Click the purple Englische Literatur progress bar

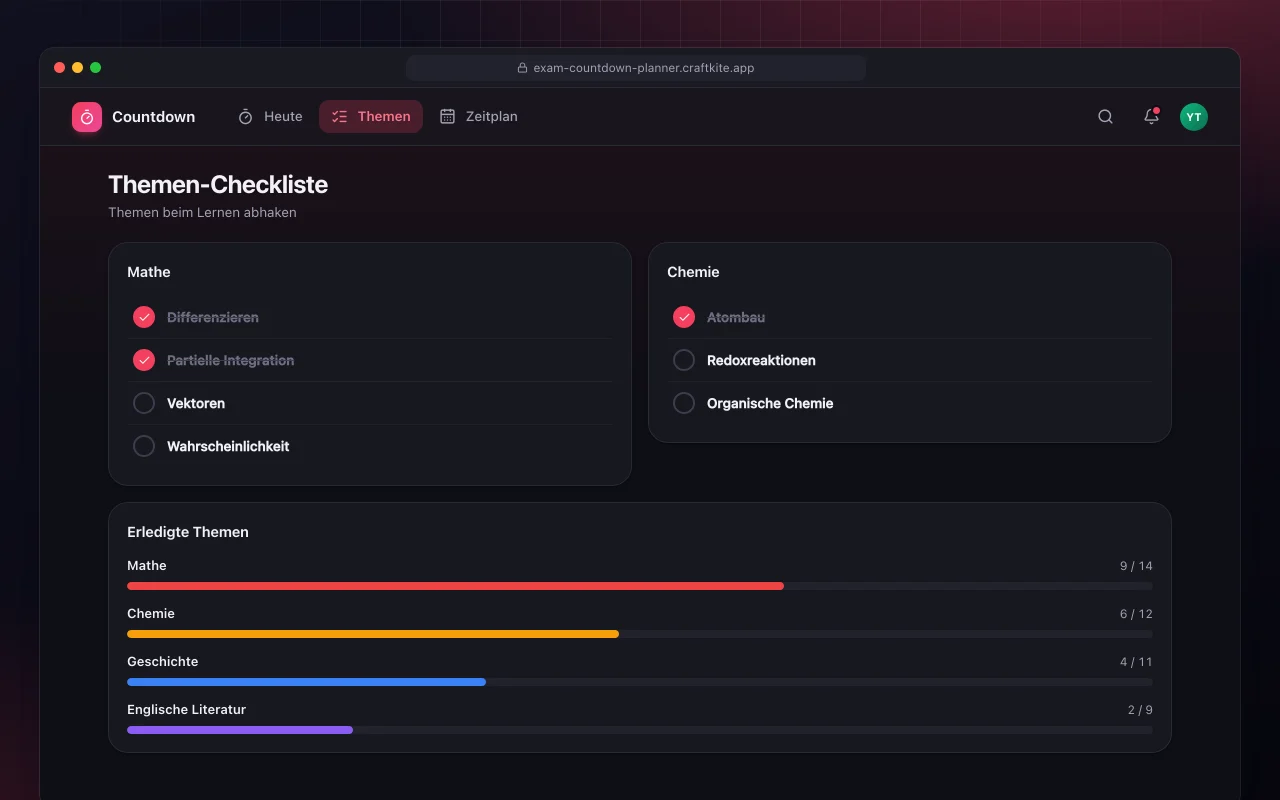pyautogui.click(x=640, y=730)
